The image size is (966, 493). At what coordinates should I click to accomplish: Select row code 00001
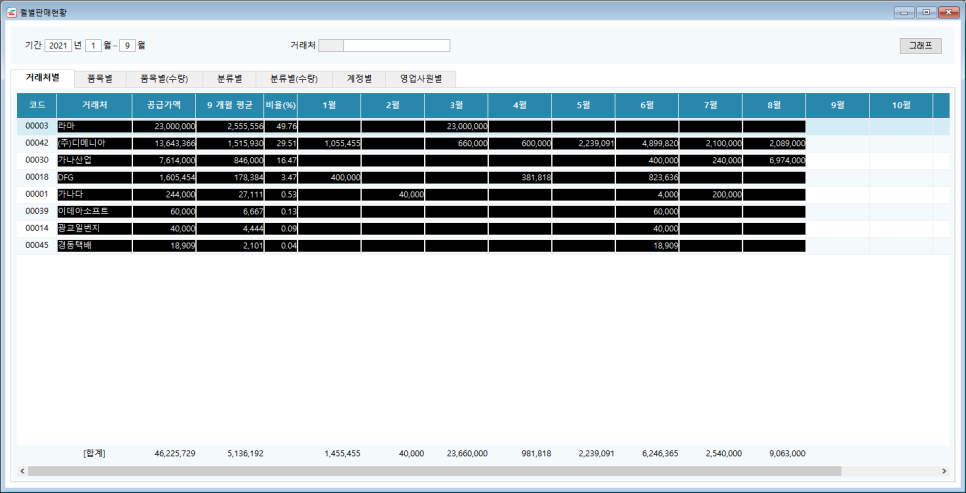(x=37, y=195)
